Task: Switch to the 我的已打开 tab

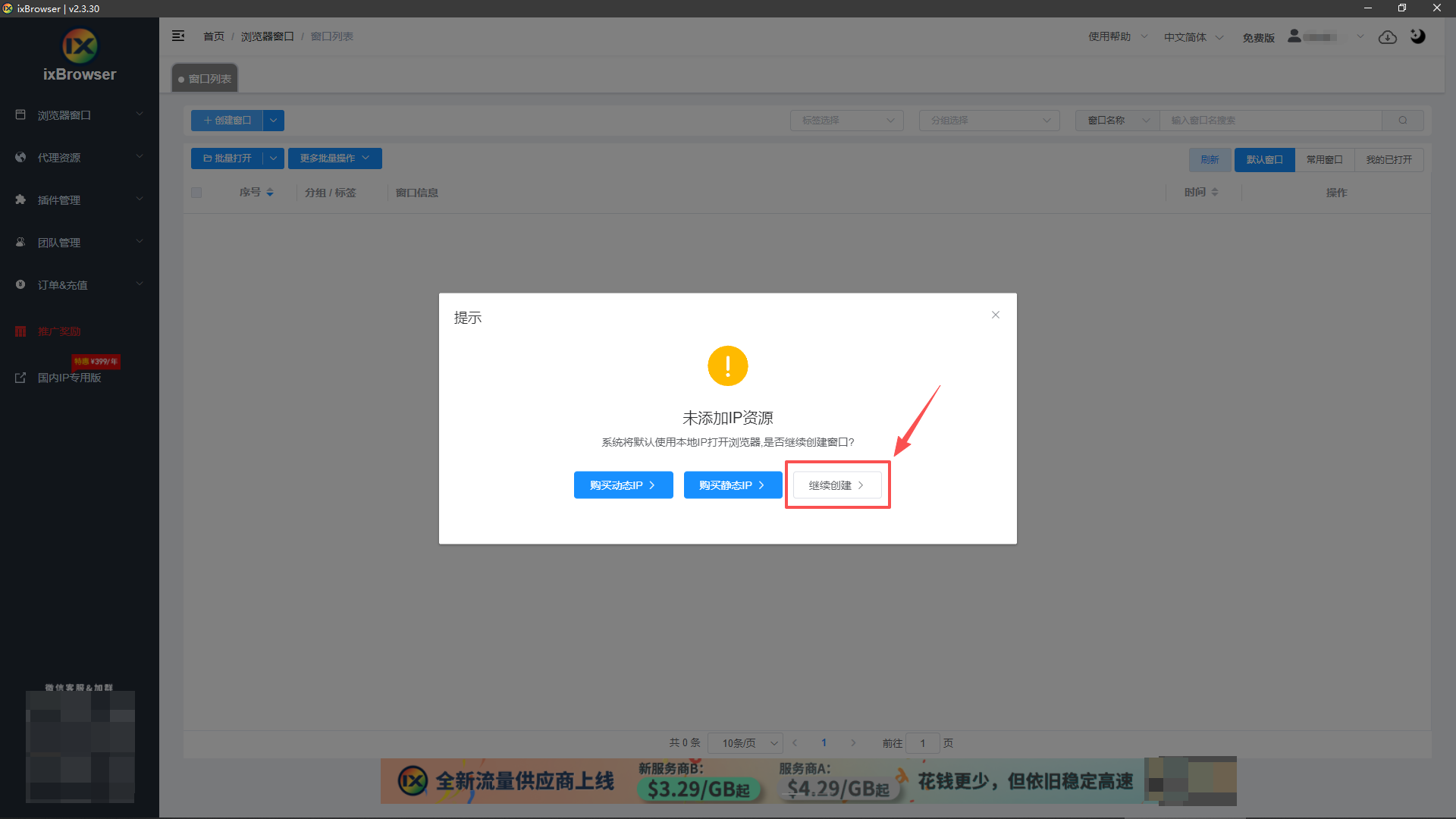Action: [1389, 160]
